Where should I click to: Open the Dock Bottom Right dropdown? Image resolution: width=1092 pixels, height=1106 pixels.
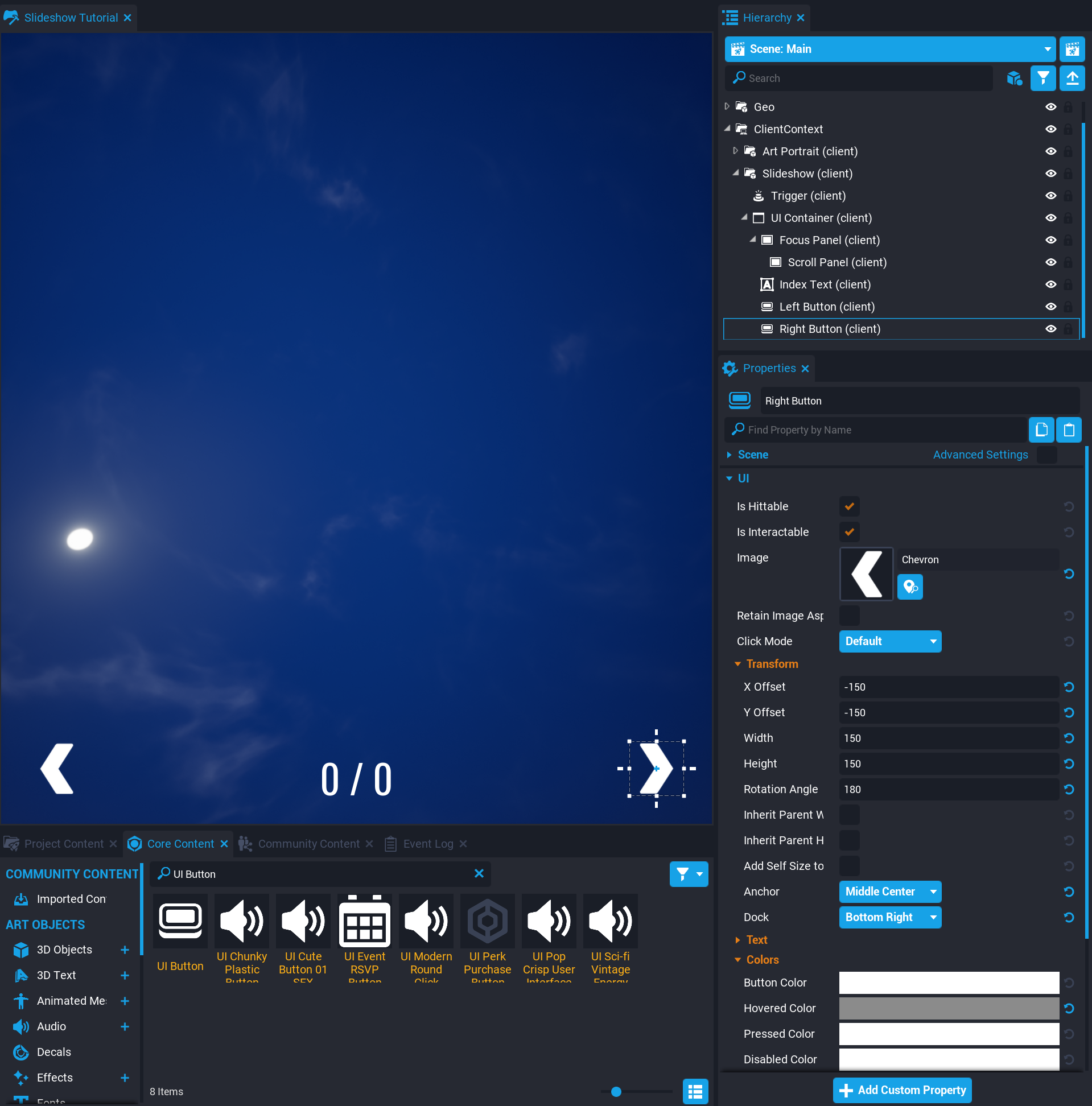[x=889, y=917]
